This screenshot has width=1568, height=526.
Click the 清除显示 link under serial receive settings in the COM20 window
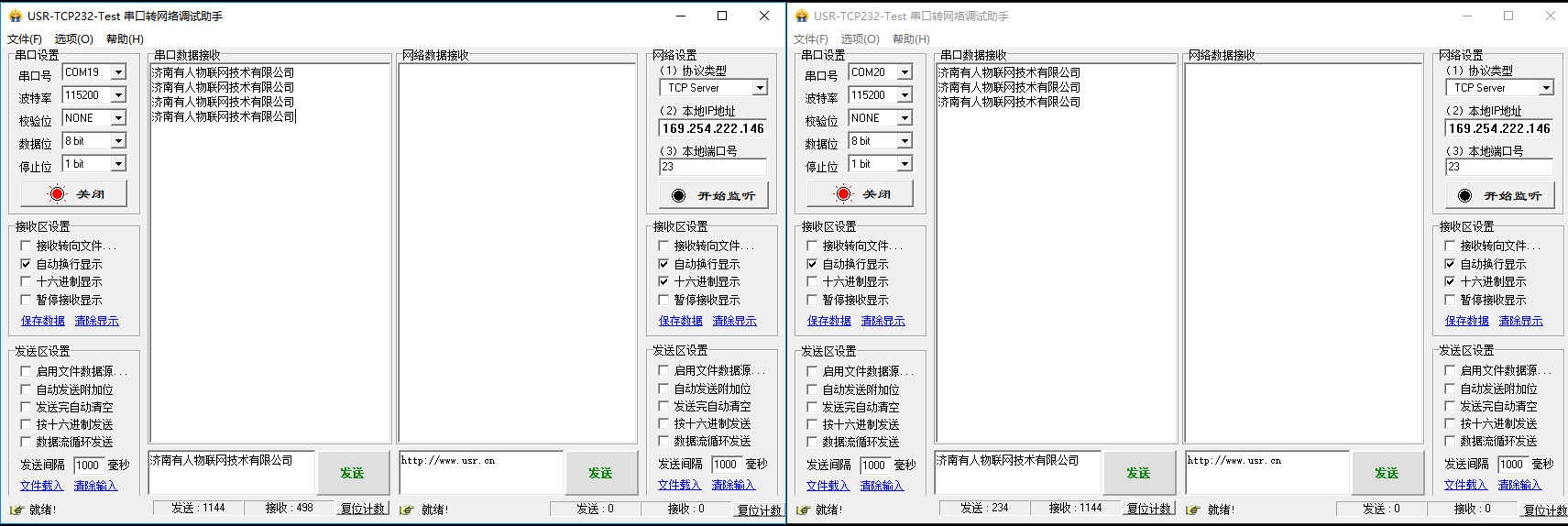[x=883, y=321]
